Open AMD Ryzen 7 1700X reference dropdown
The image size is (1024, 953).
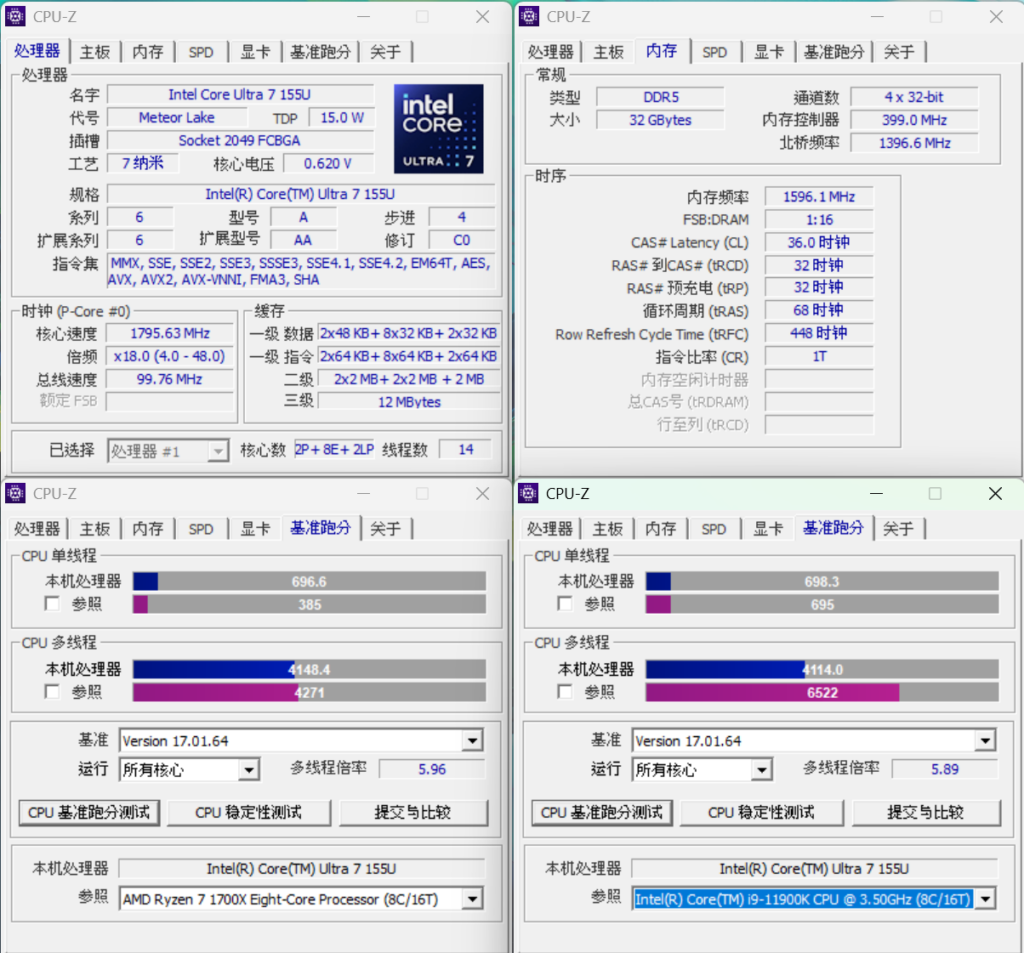click(x=301, y=899)
